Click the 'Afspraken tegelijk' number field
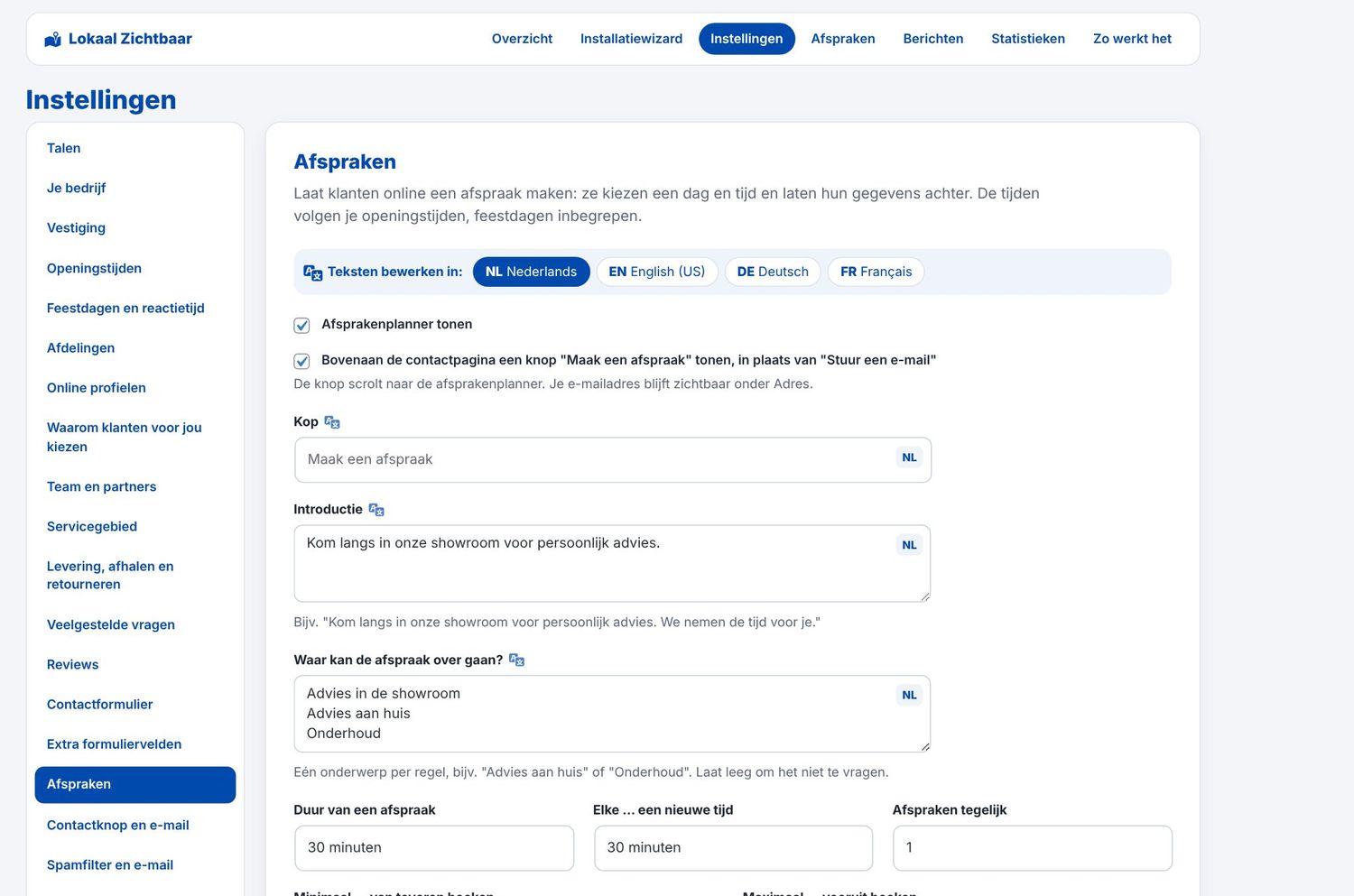This screenshot has width=1354, height=896. [1032, 848]
